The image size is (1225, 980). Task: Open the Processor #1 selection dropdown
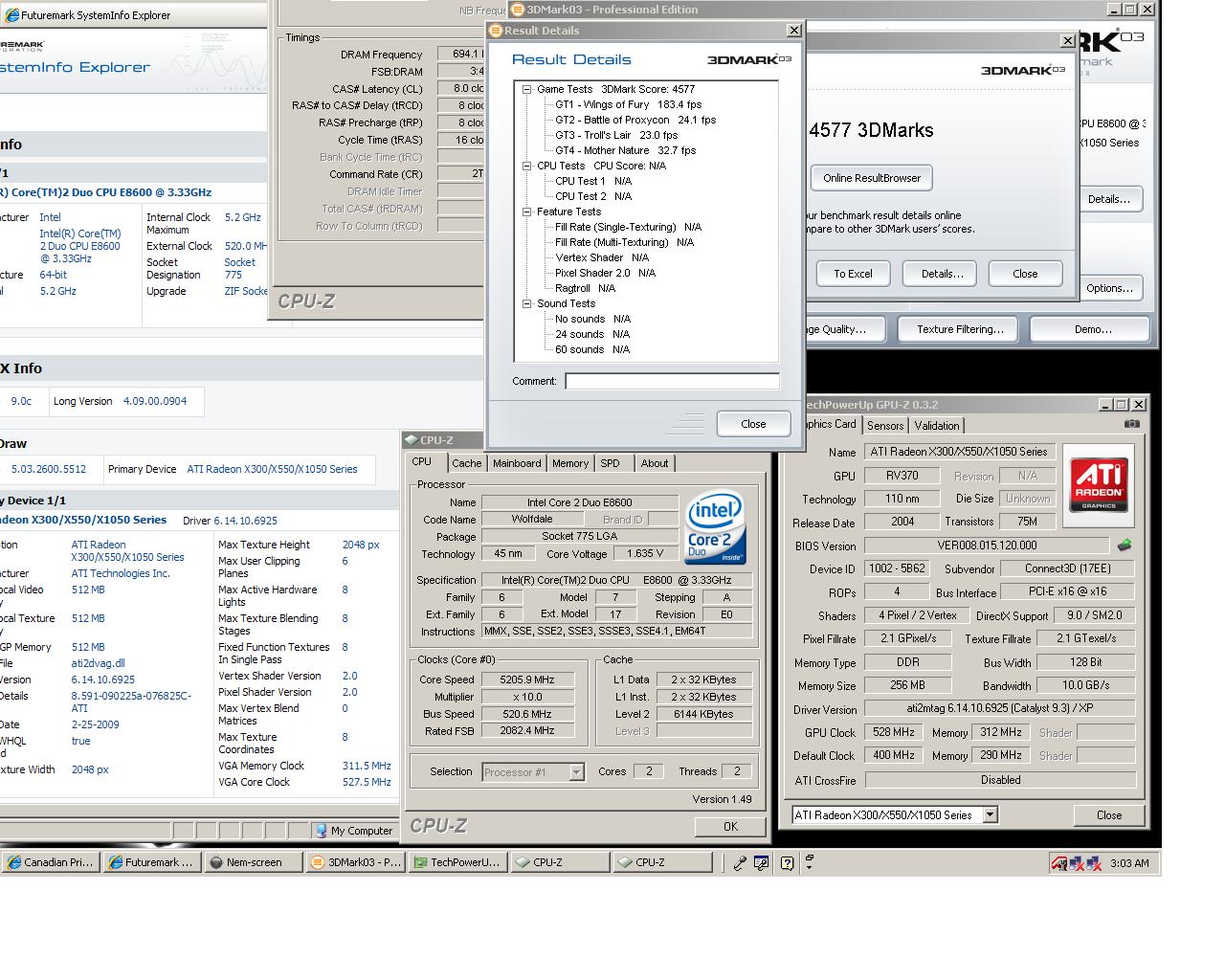pyautogui.click(x=576, y=772)
